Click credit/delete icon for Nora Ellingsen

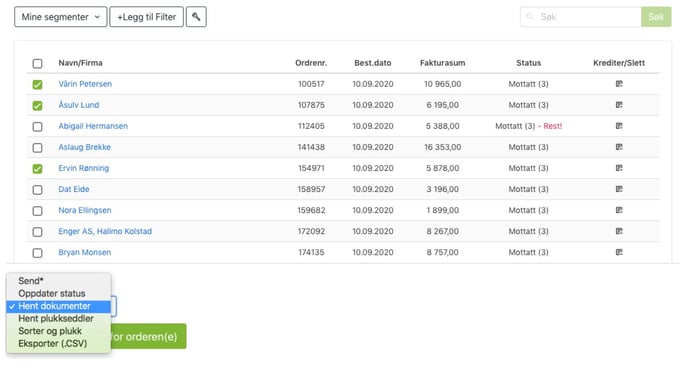point(619,210)
